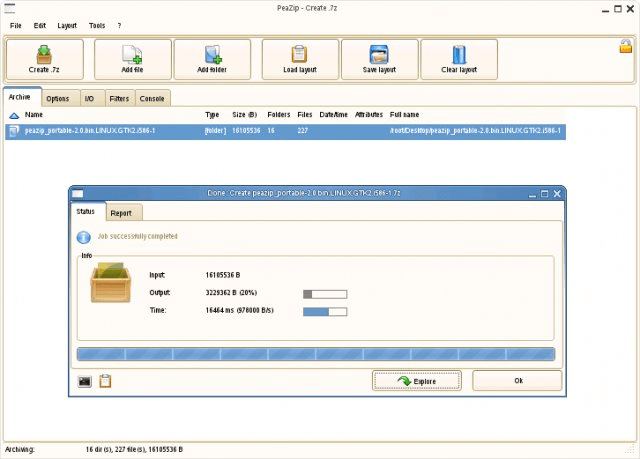
Task: Click the Time value 16464 ms
Action: (240, 310)
